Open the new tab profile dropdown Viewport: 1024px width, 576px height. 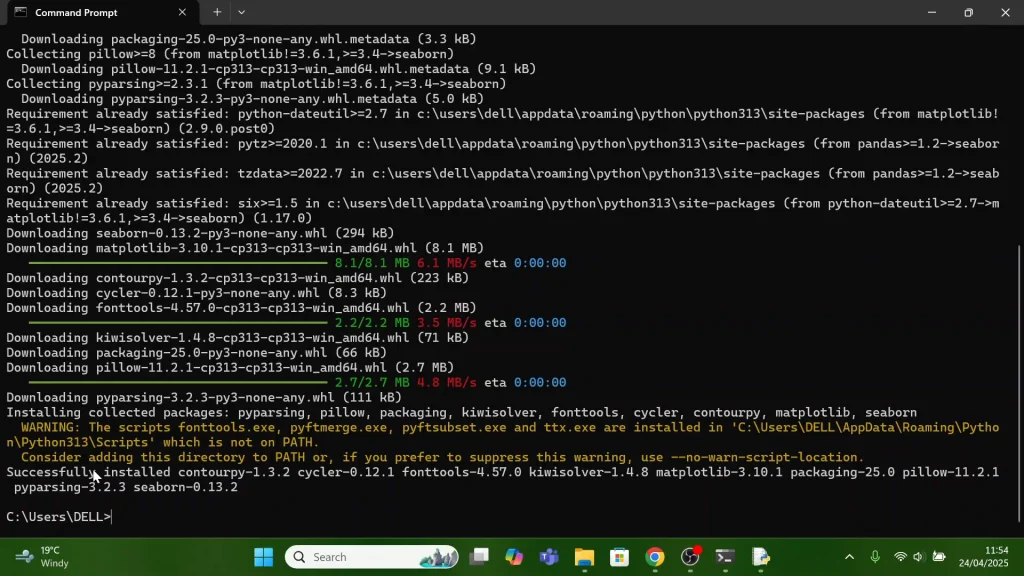[x=242, y=12]
